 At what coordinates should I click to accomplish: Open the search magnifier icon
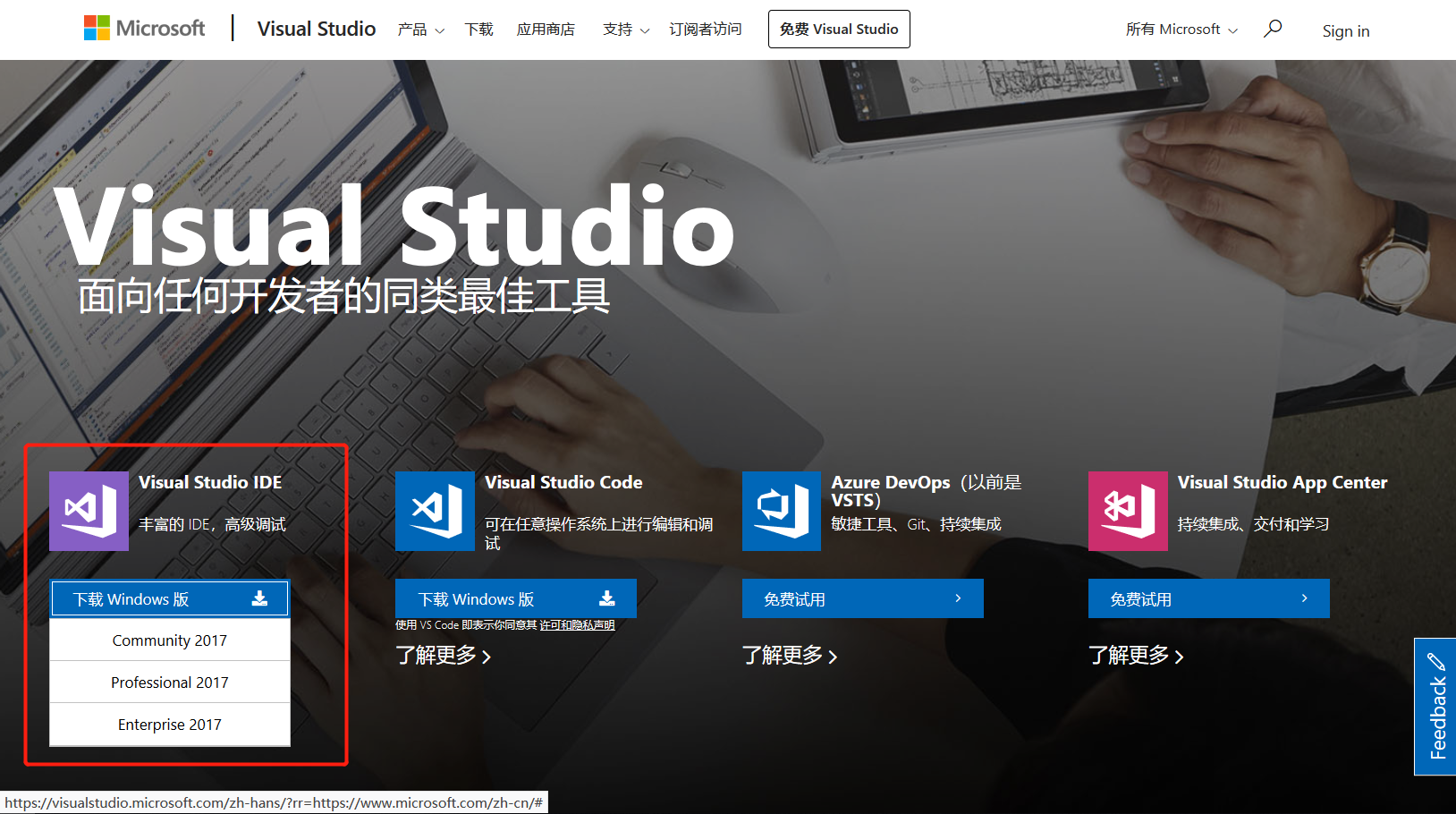tap(1273, 29)
